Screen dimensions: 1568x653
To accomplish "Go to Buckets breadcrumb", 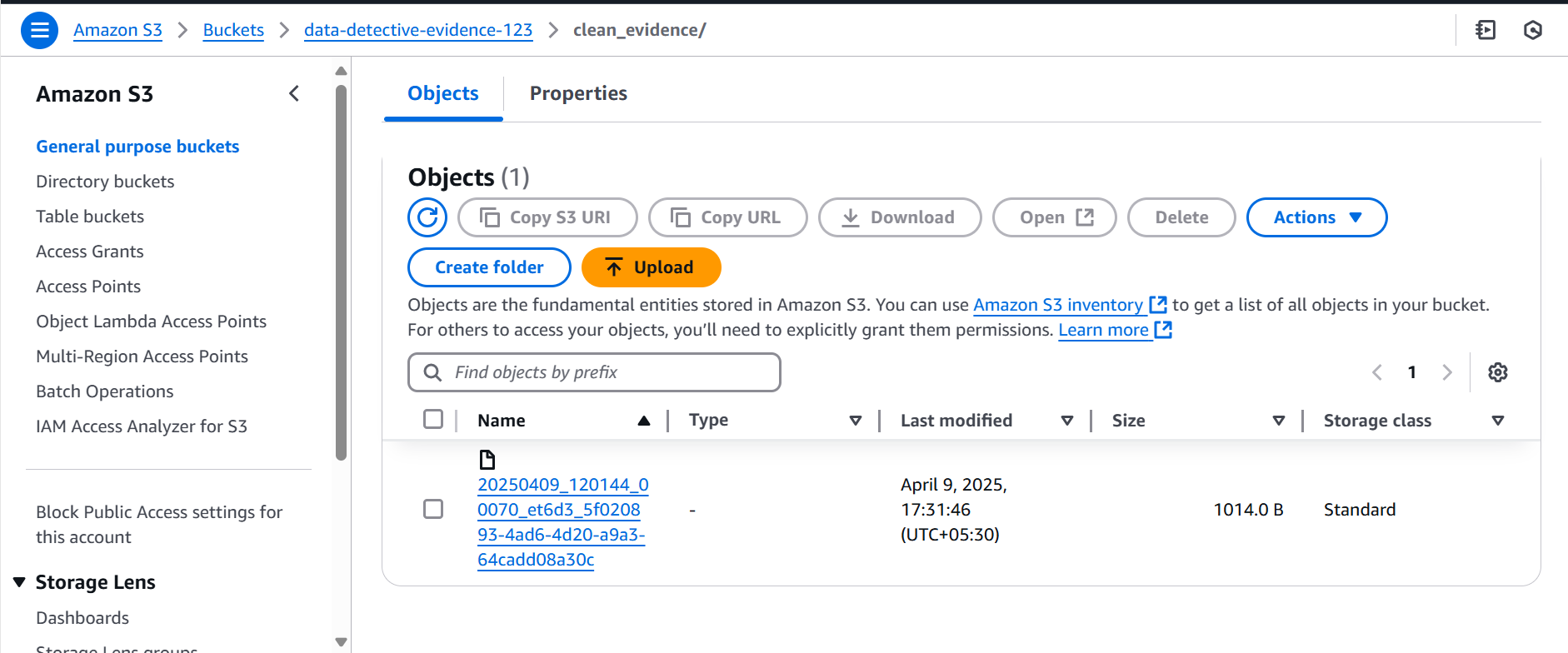I will coord(233,30).
